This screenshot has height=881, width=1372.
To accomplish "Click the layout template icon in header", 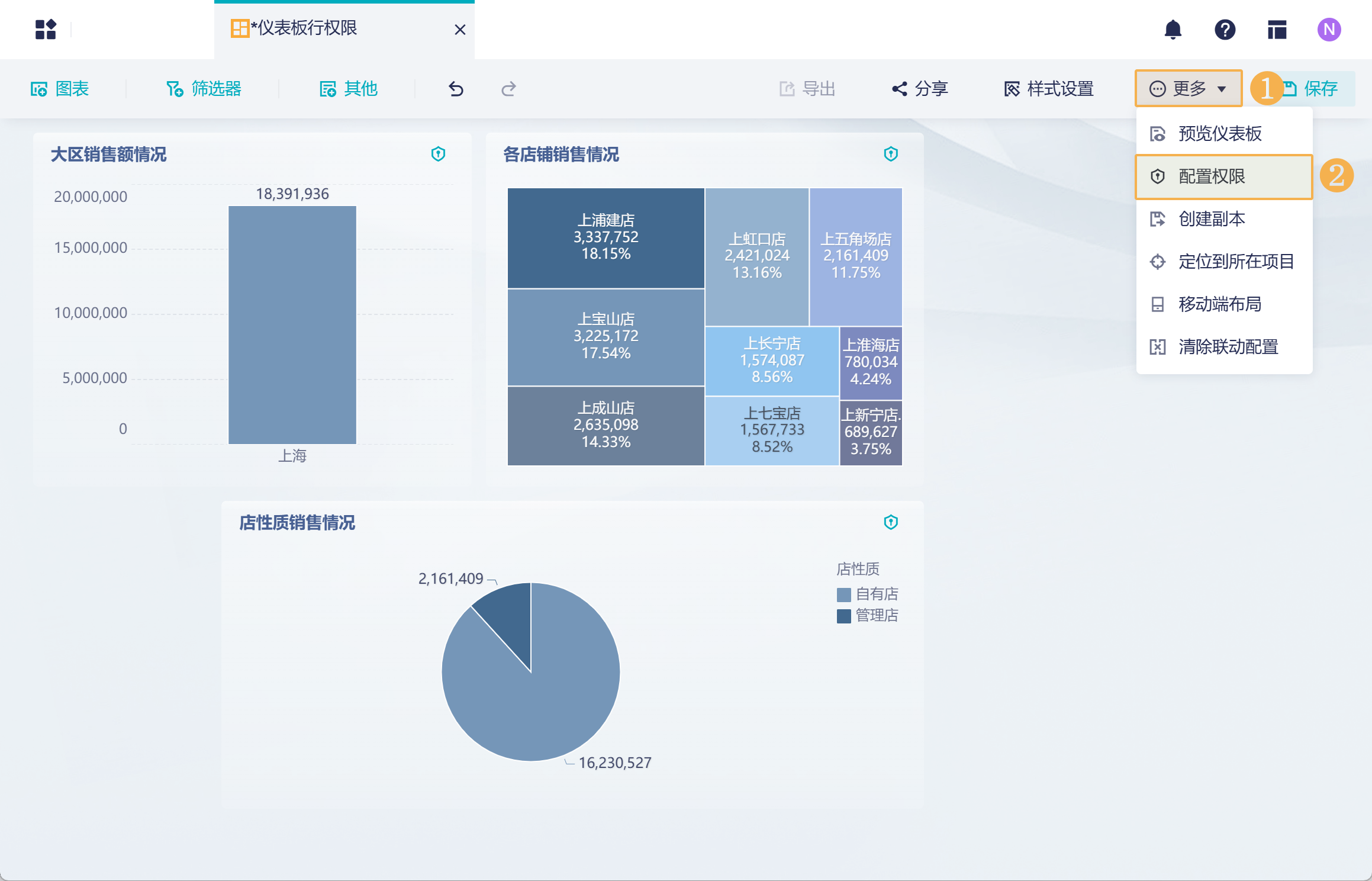I will (x=1277, y=30).
